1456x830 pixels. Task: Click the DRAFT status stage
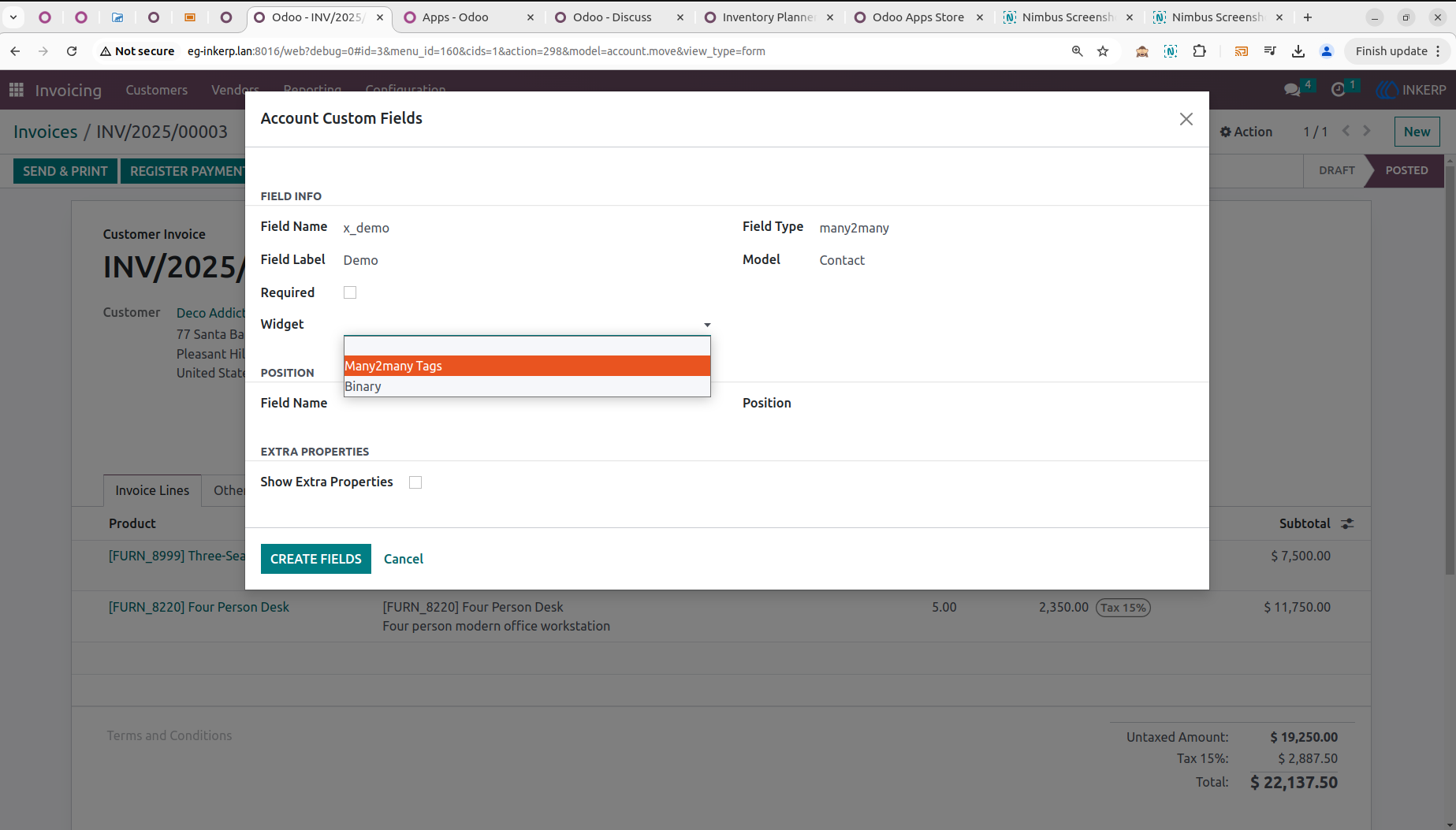pos(1336,170)
